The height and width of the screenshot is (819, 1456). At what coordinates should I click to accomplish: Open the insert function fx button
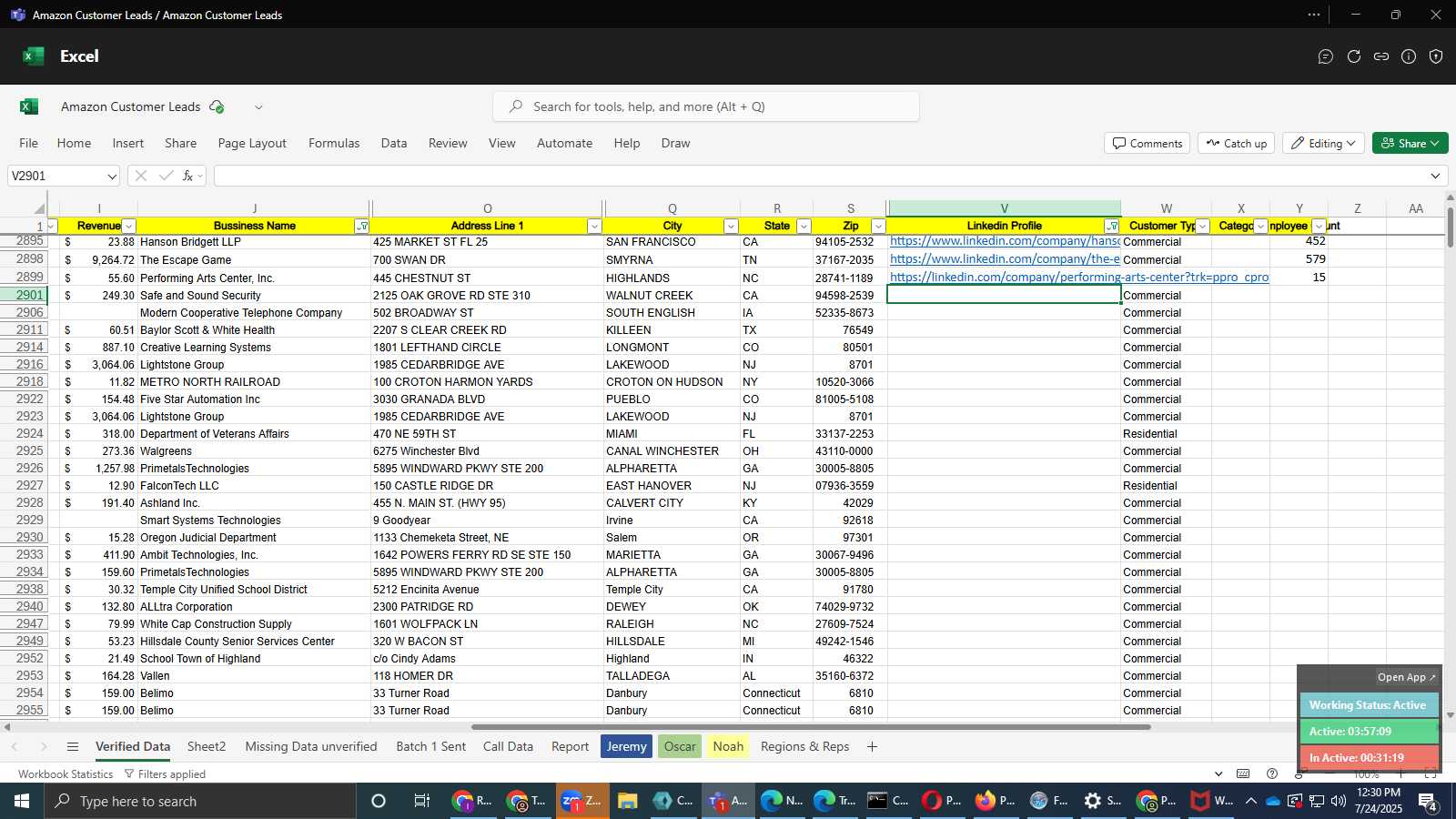[x=188, y=176]
